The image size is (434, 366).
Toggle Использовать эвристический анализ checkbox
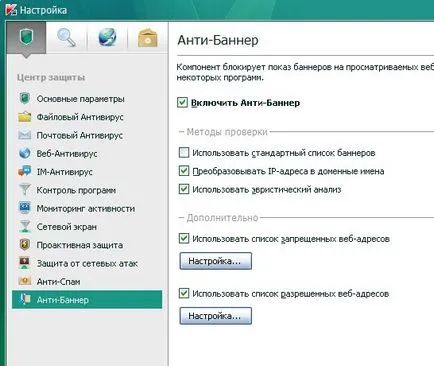pos(184,189)
